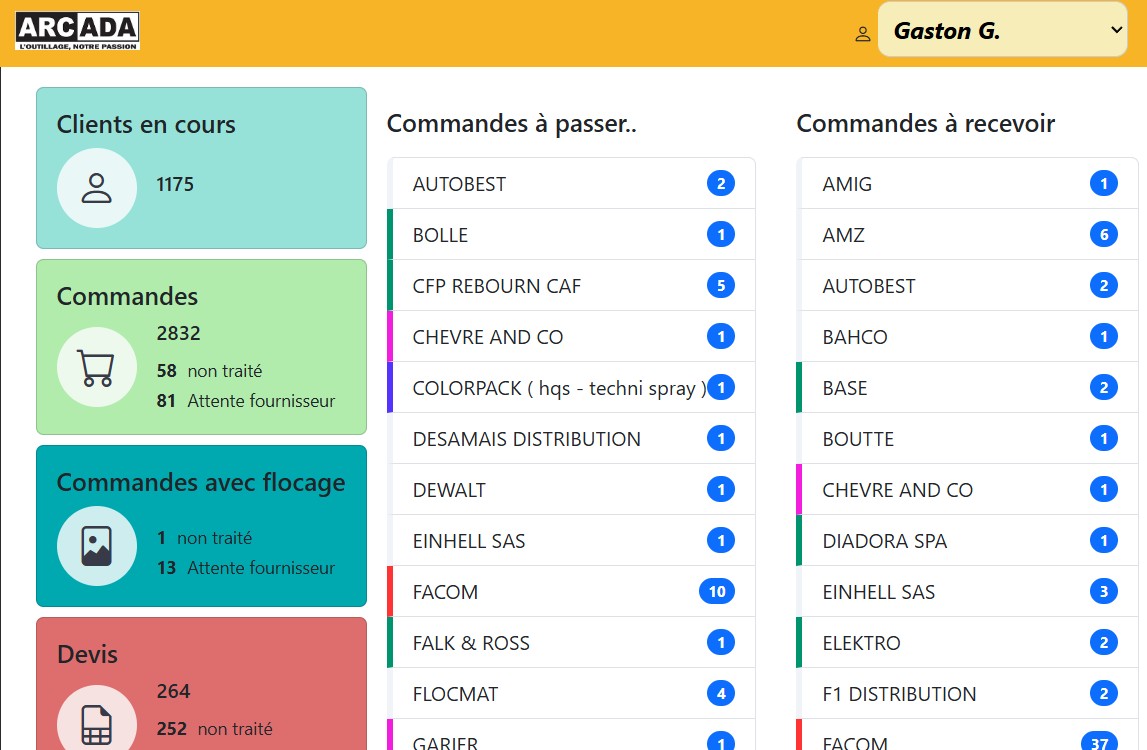Click the image icon in Commandes avec flocage
This screenshot has width=1147, height=750.
click(96, 545)
